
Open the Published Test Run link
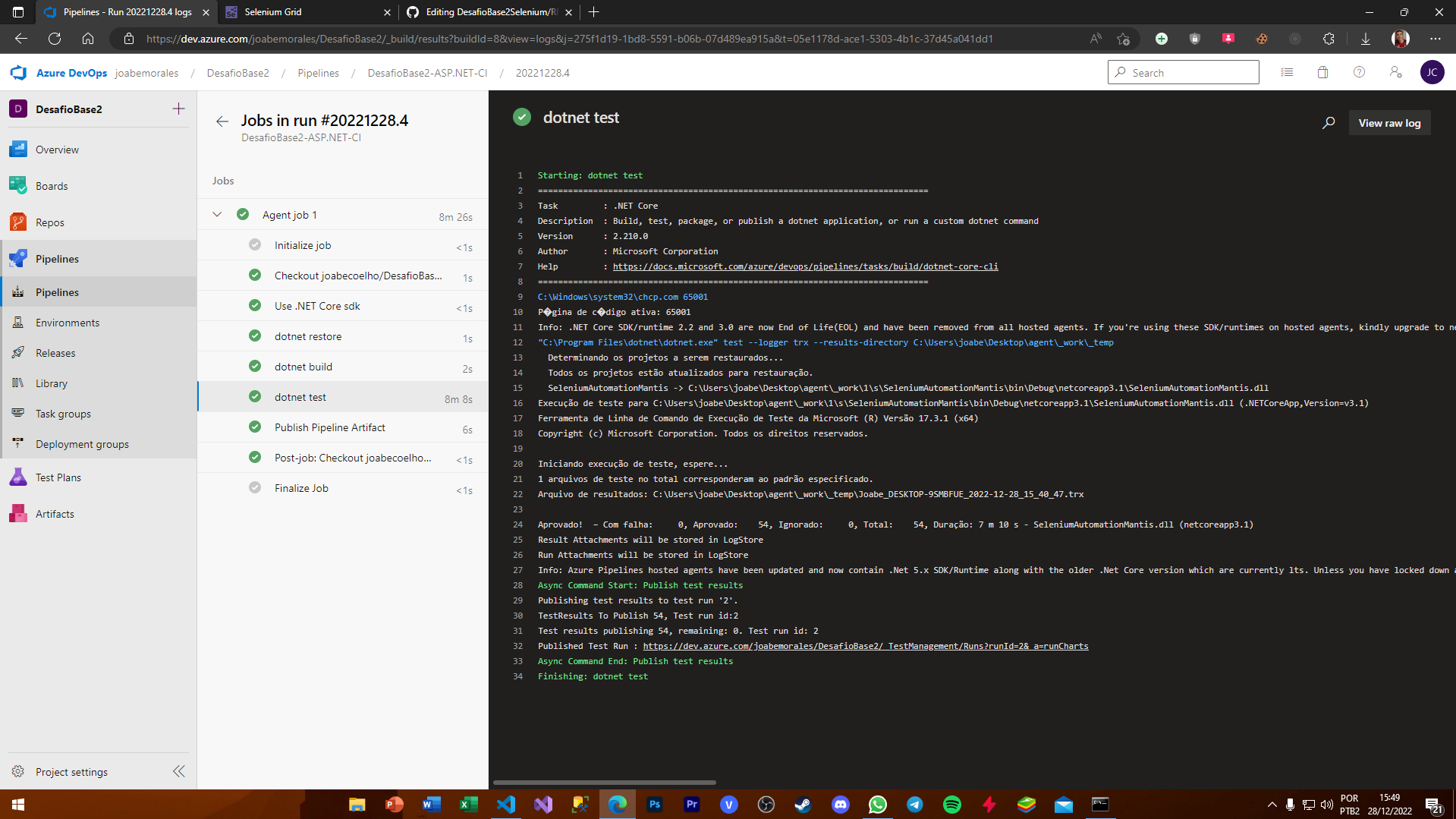pyautogui.click(x=866, y=645)
